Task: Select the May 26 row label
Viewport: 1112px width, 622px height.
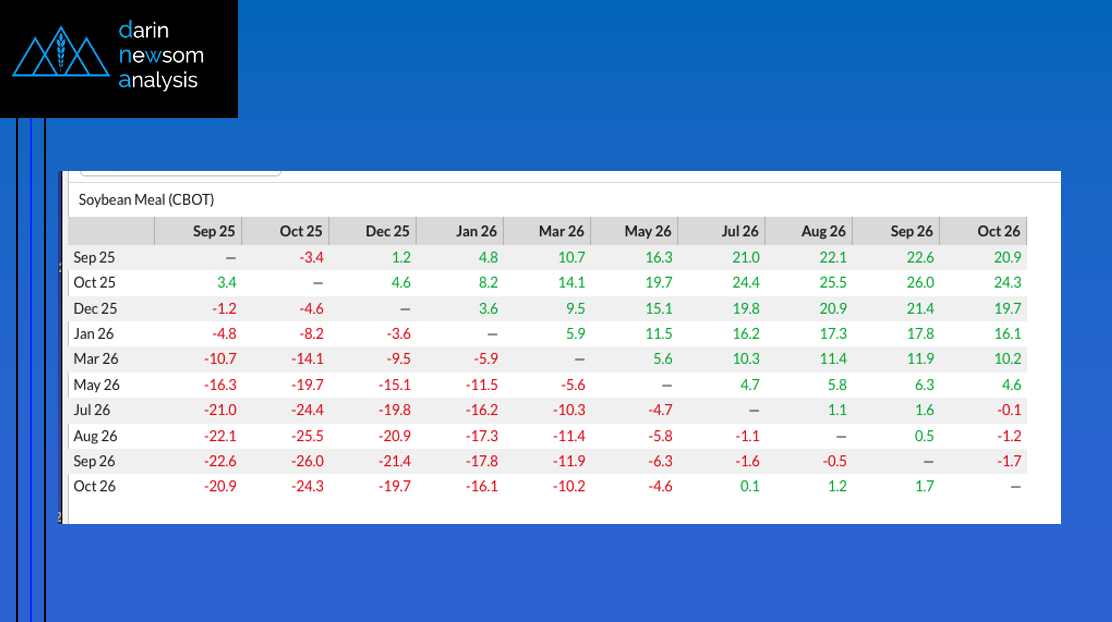Action: (96, 384)
